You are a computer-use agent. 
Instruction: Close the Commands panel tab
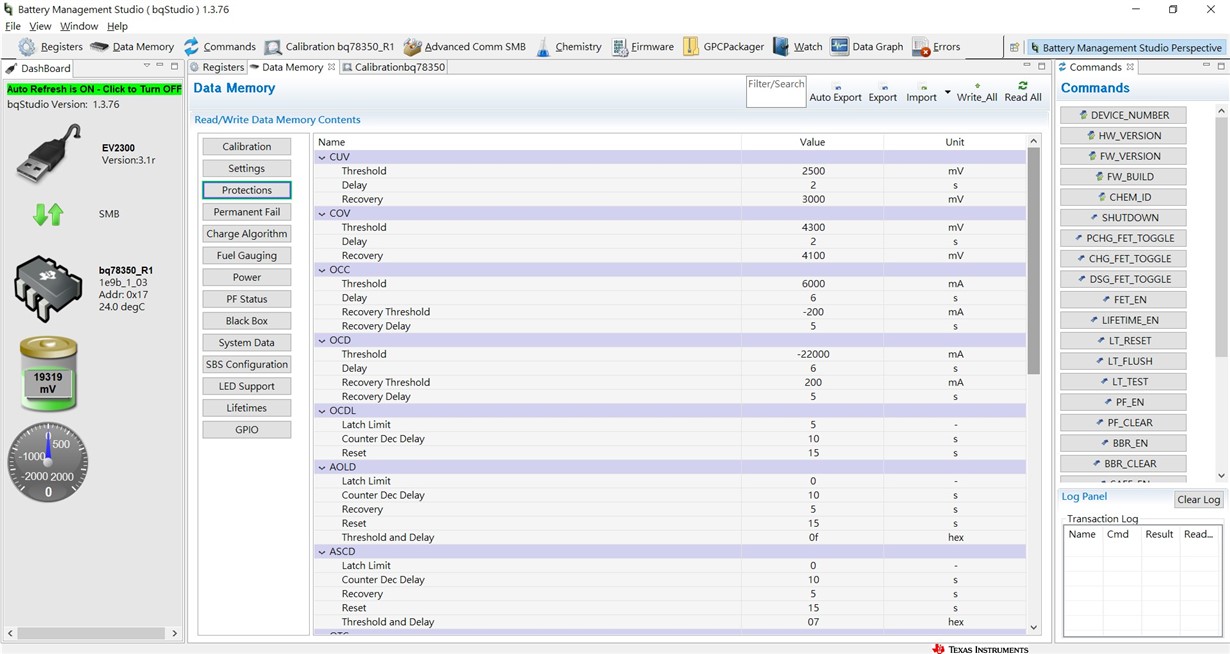point(1130,67)
